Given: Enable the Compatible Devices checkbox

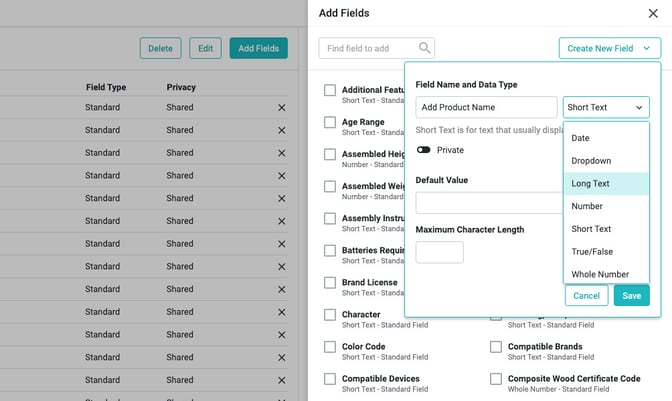Looking at the screenshot, I should (x=330, y=379).
